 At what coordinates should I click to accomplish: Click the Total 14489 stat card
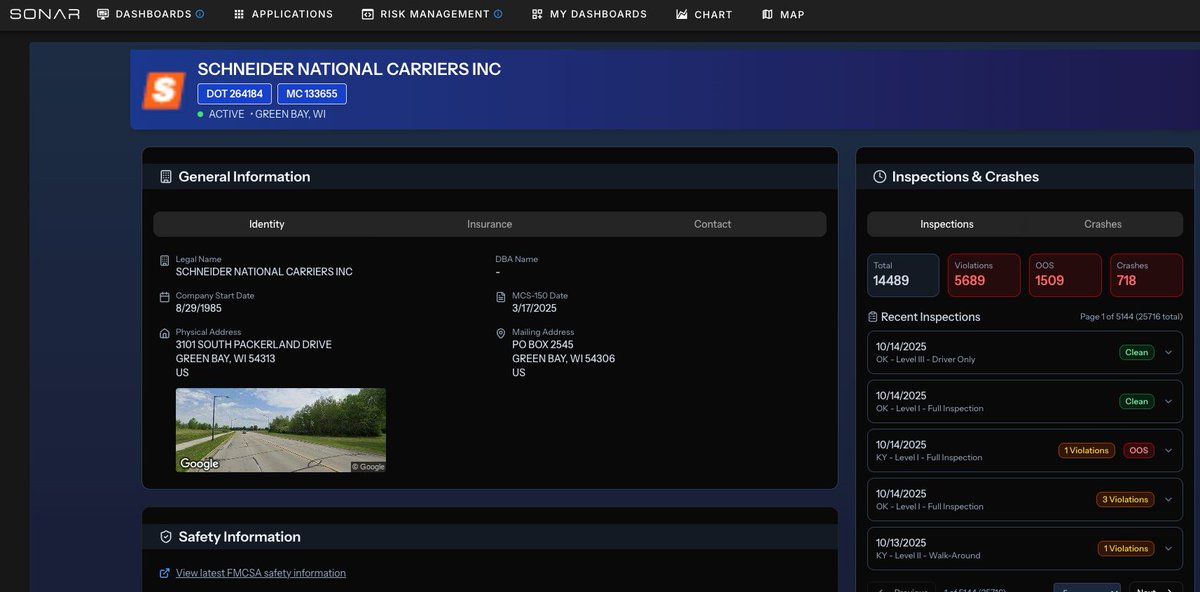903,275
